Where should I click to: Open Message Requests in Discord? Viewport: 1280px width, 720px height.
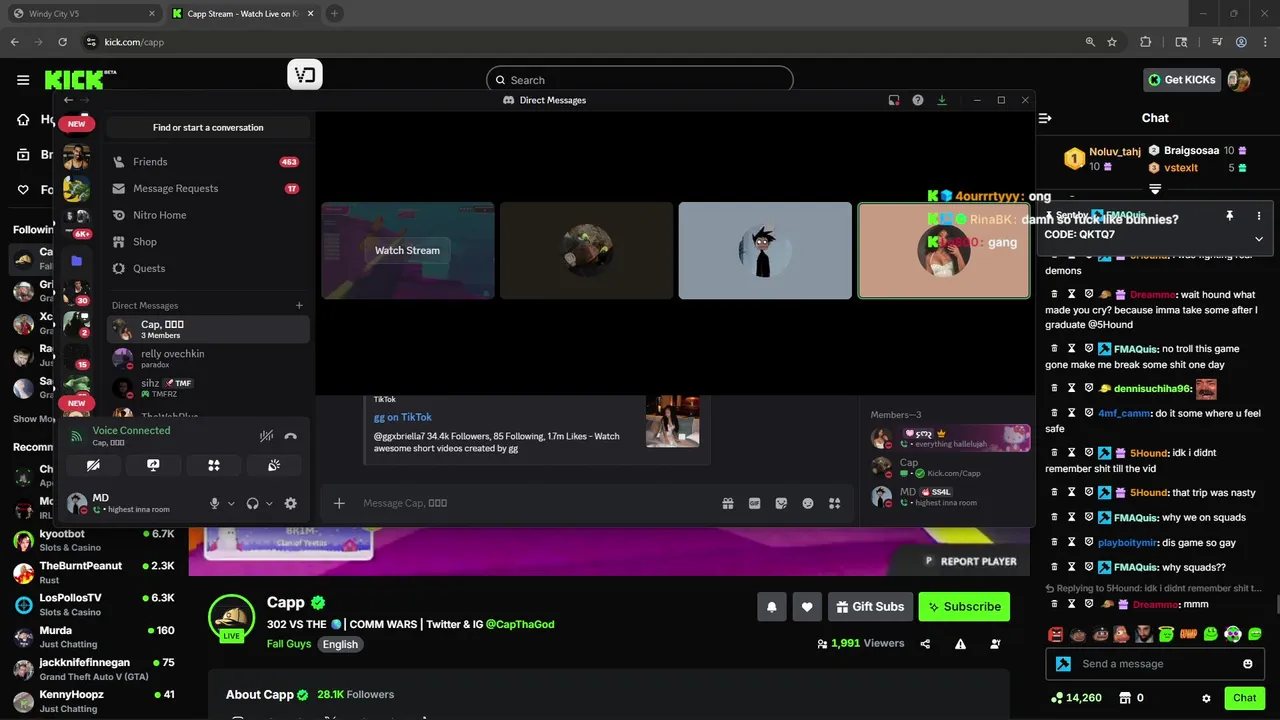(x=208, y=188)
